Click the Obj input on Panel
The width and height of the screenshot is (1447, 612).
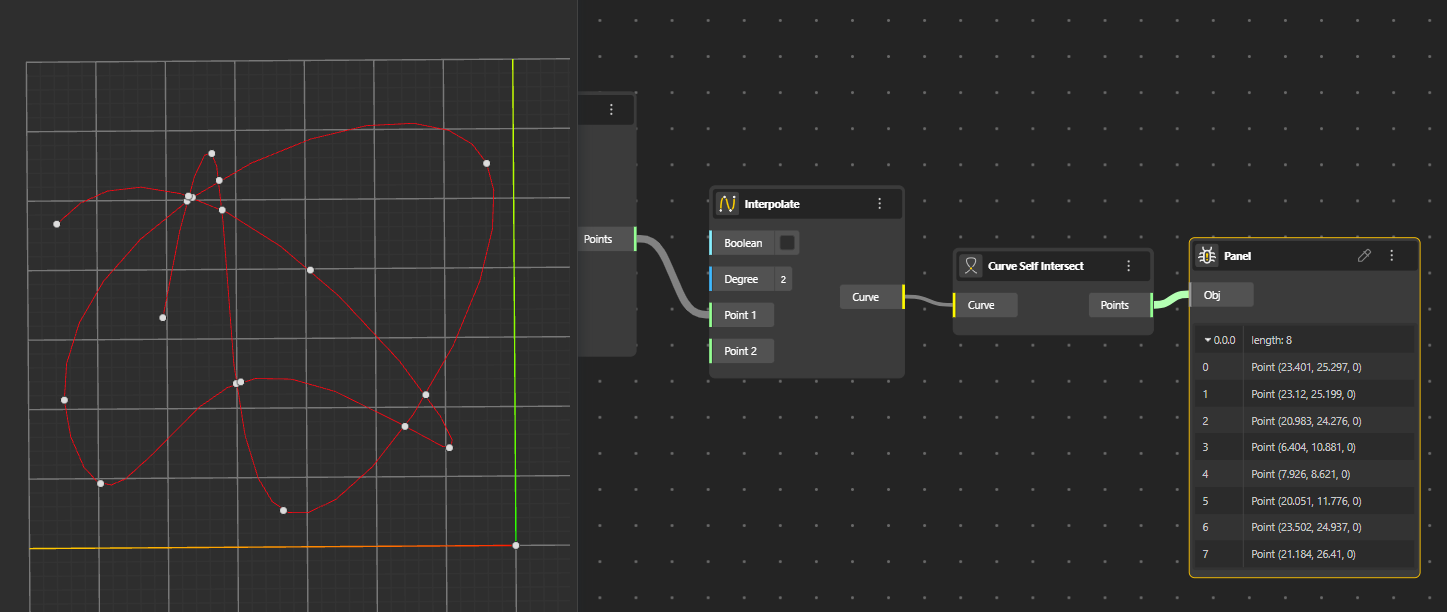[x=1212, y=295]
